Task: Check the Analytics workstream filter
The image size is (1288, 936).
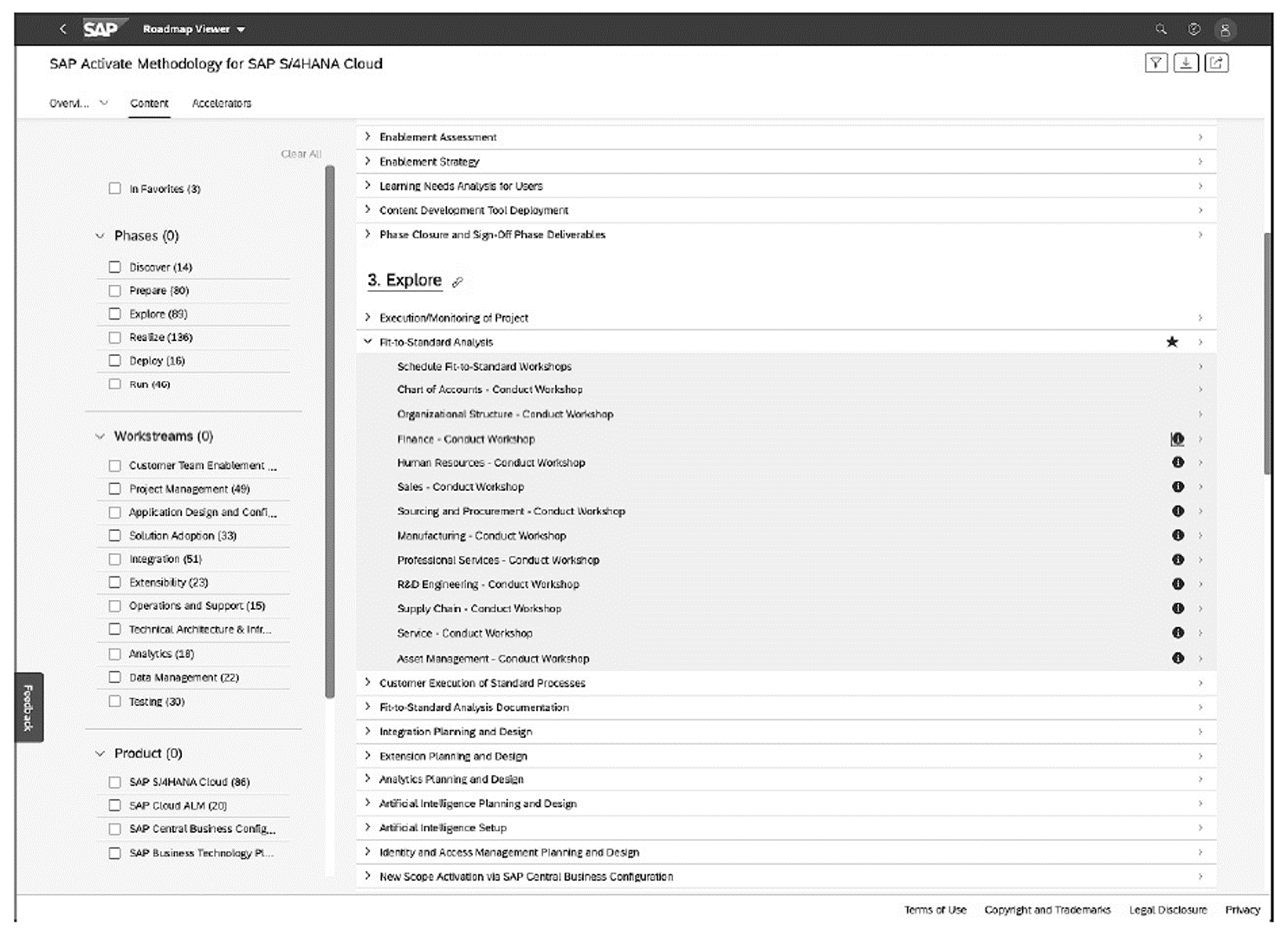Action: (114, 654)
